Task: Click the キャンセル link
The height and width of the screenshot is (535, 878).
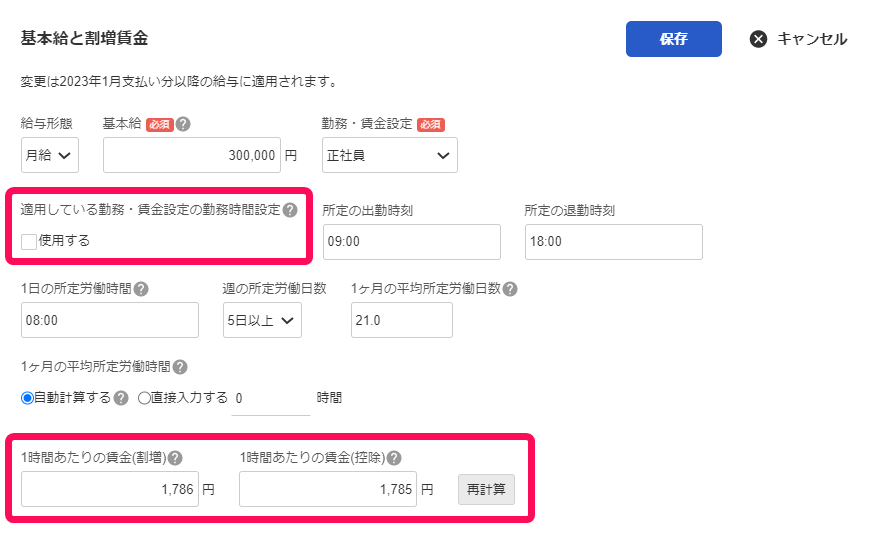Action: pos(811,39)
